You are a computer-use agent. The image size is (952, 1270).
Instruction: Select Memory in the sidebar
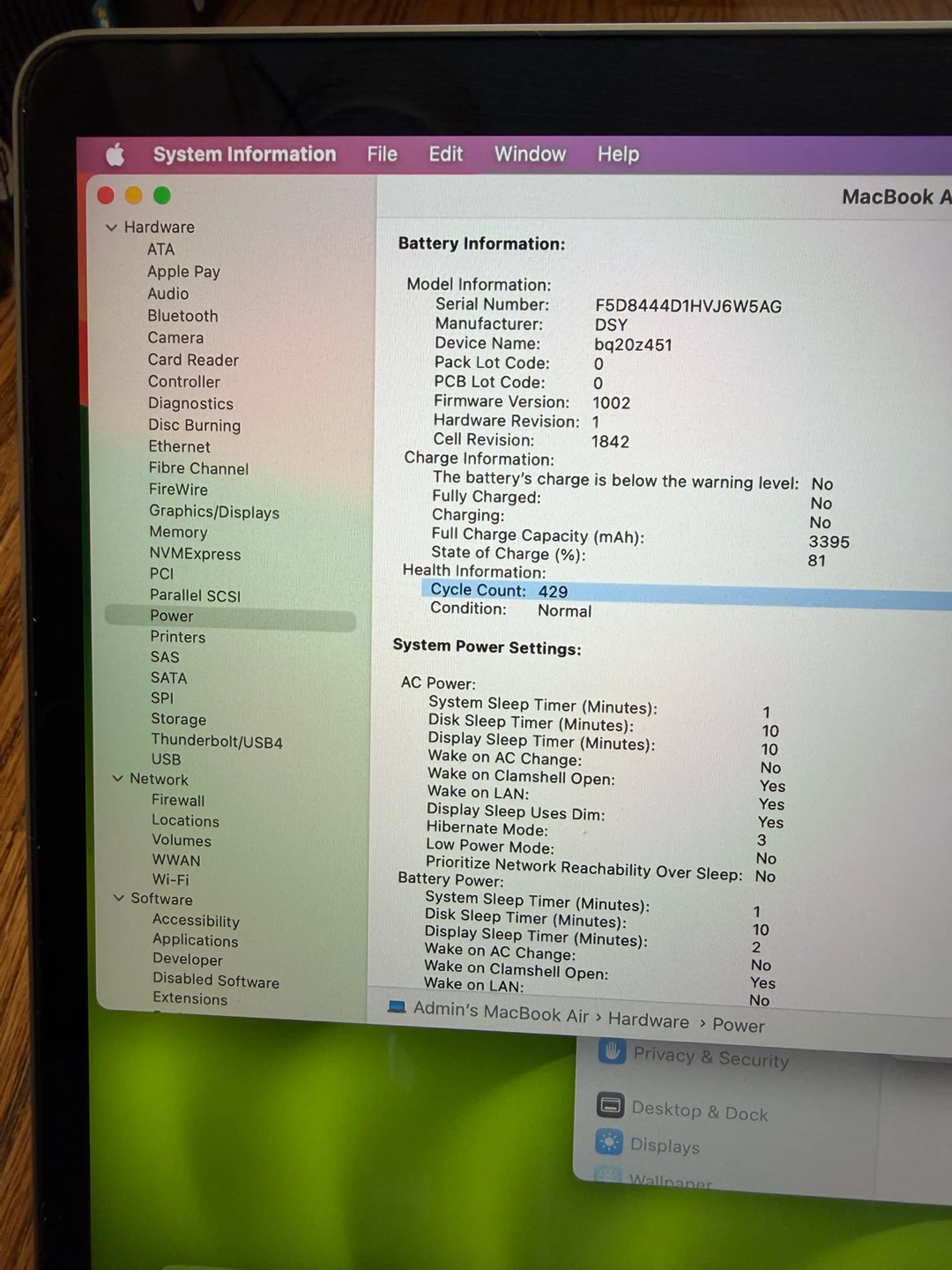pyautogui.click(x=178, y=532)
